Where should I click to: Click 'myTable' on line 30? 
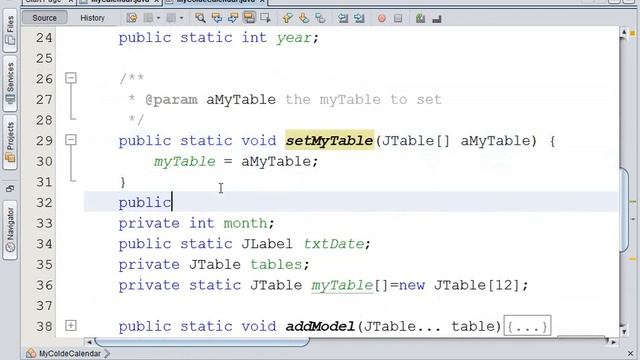[184, 162]
